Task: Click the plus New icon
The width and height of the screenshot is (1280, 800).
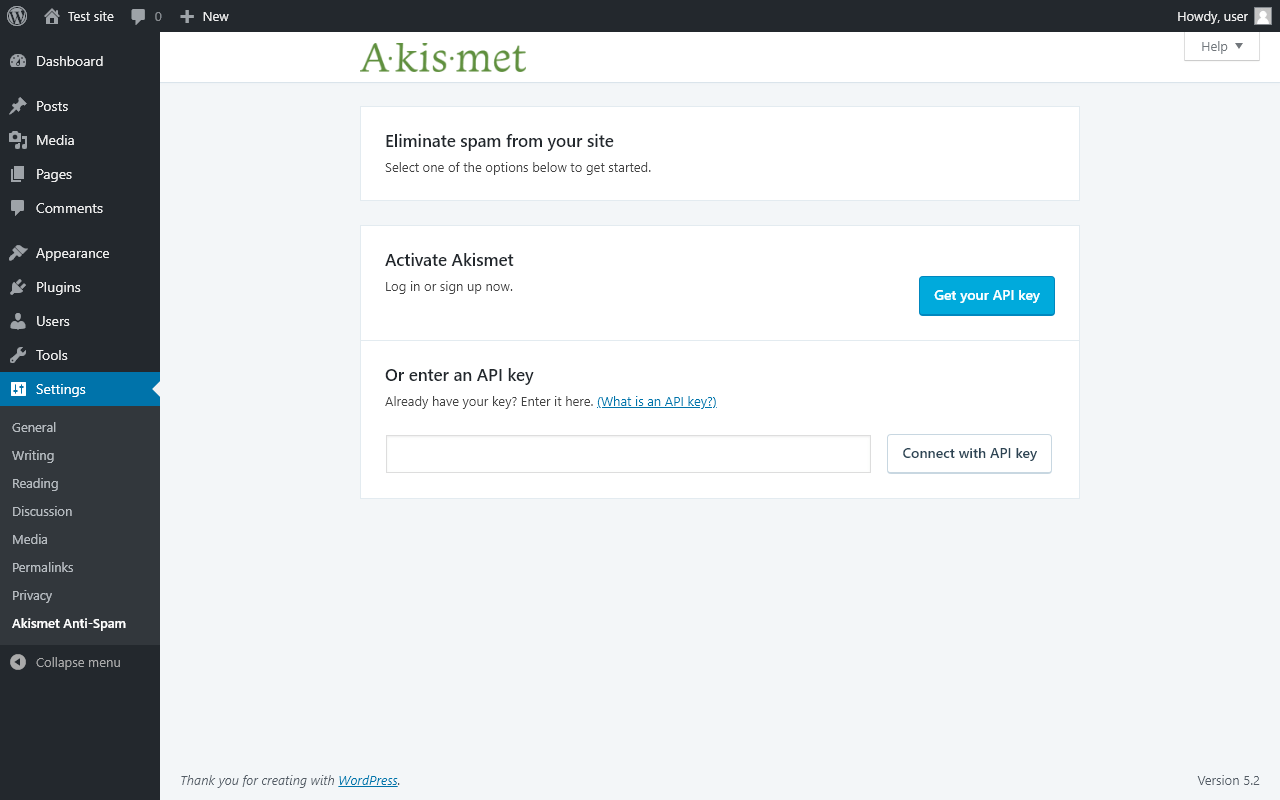Action: tap(186, 16)
